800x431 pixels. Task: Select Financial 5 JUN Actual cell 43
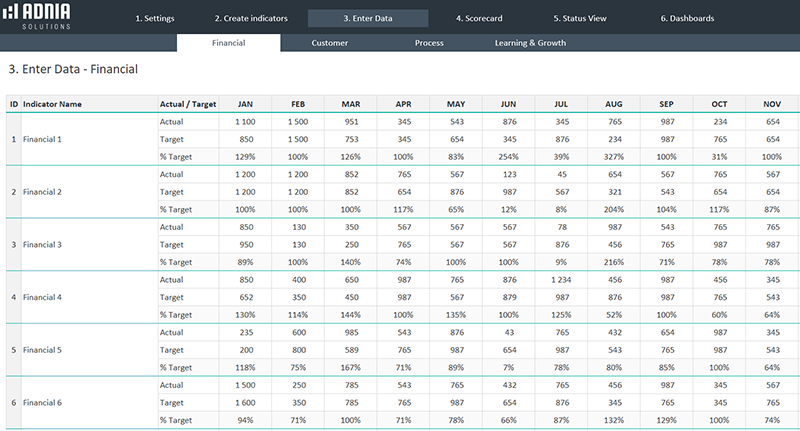point(508,332)
